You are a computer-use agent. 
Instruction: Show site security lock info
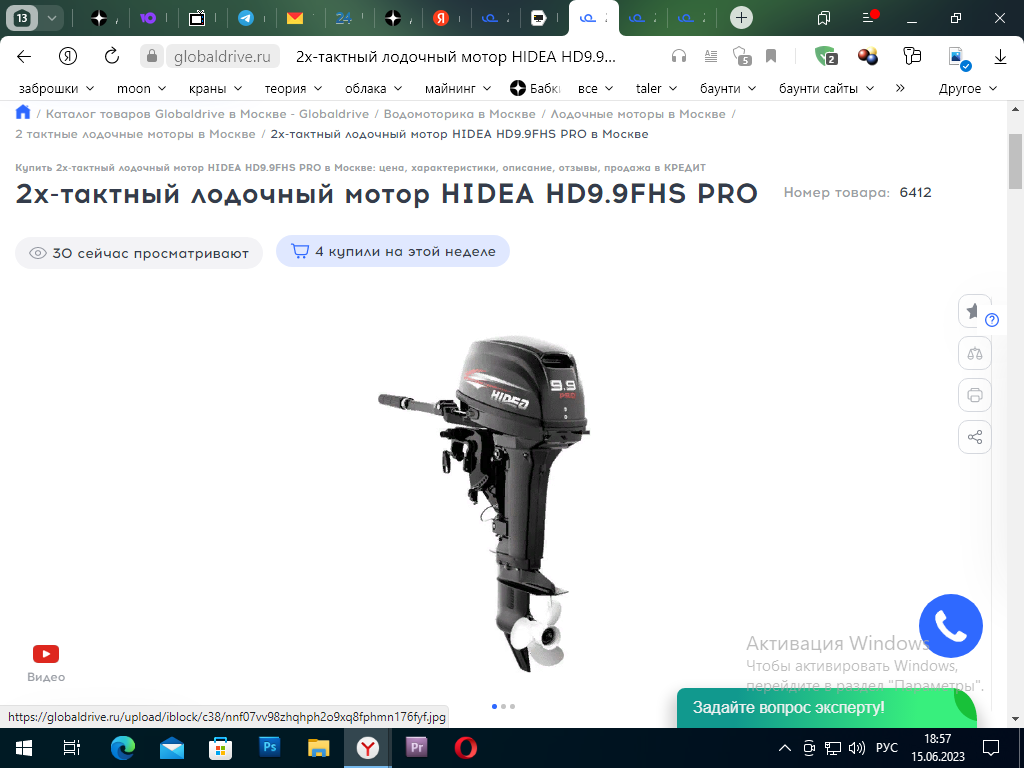(151, 56)
